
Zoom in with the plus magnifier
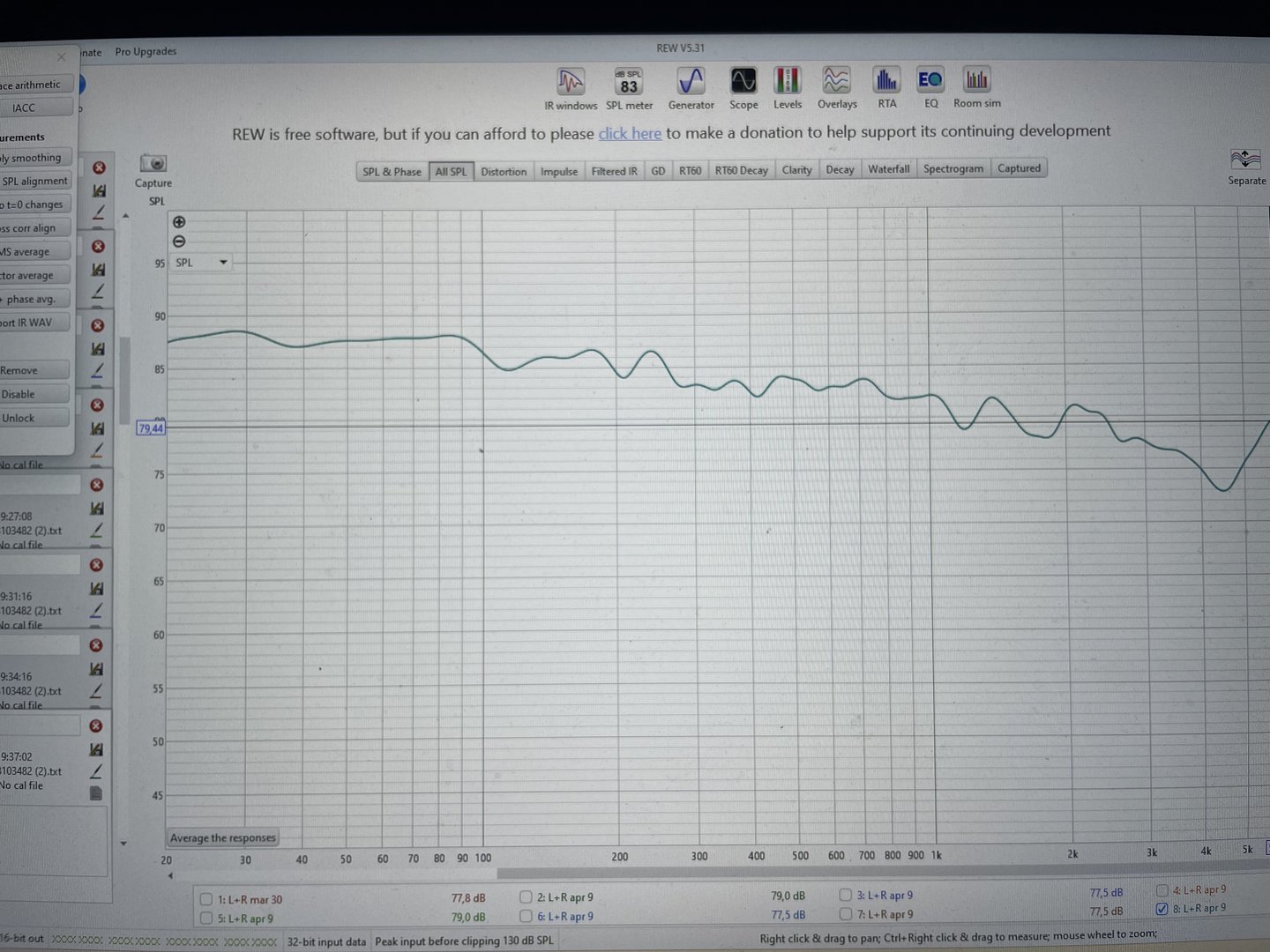point(179,222)
